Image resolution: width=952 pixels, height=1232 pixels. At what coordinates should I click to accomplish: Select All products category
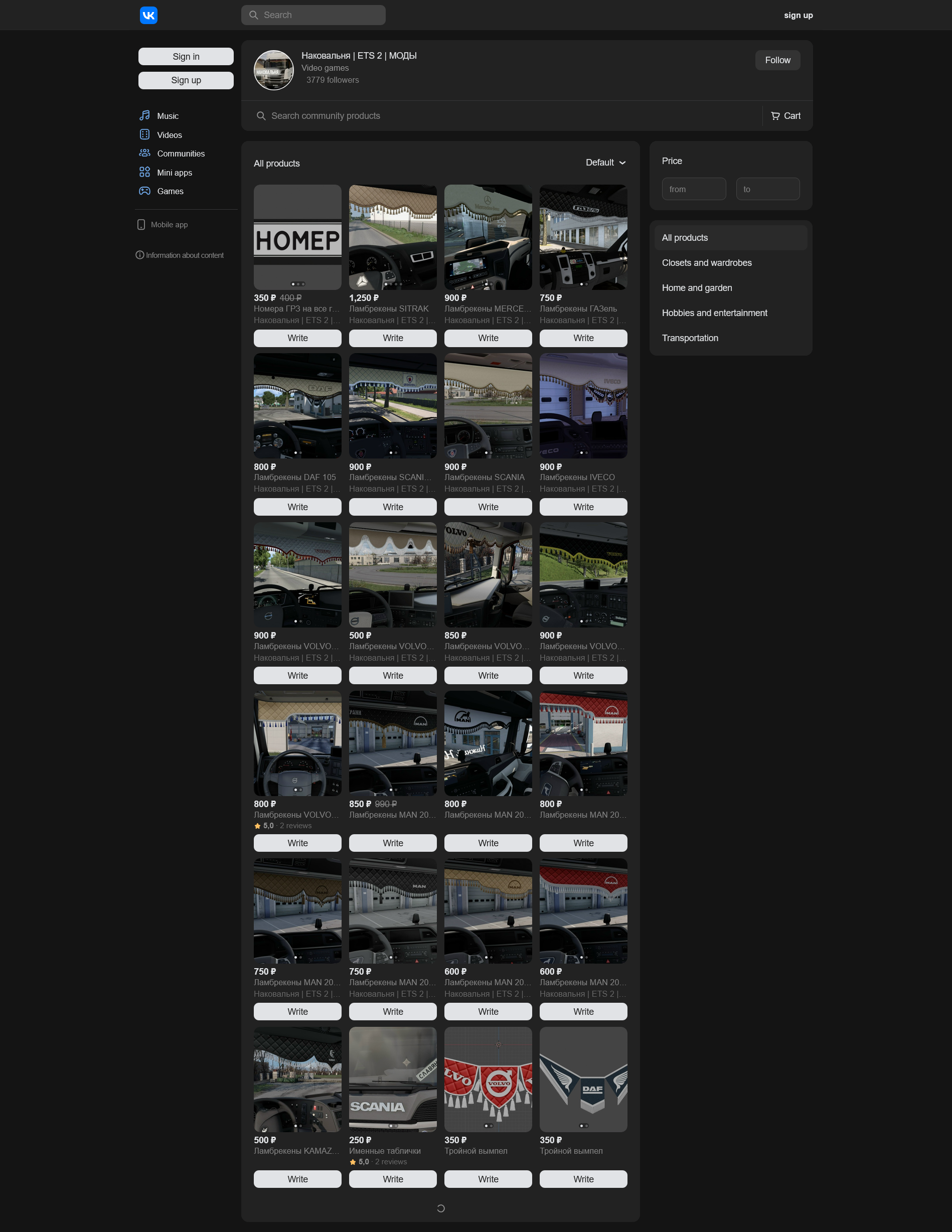pyautogui.click(x=731, y=237)
